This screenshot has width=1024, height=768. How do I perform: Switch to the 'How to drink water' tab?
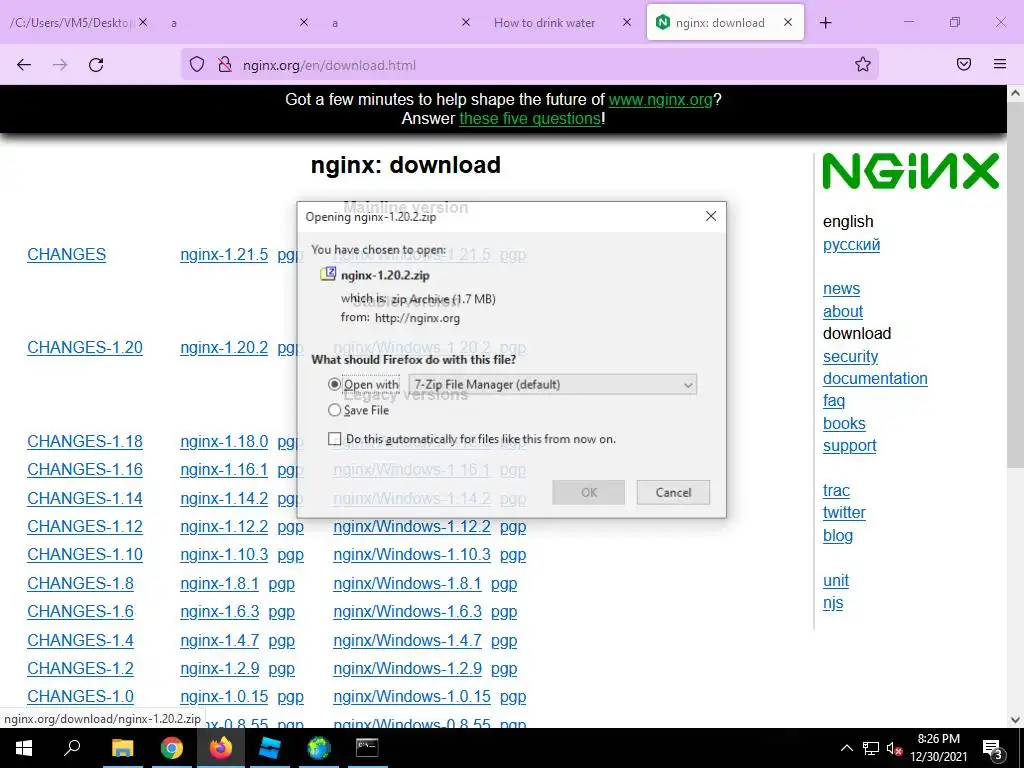544,23
